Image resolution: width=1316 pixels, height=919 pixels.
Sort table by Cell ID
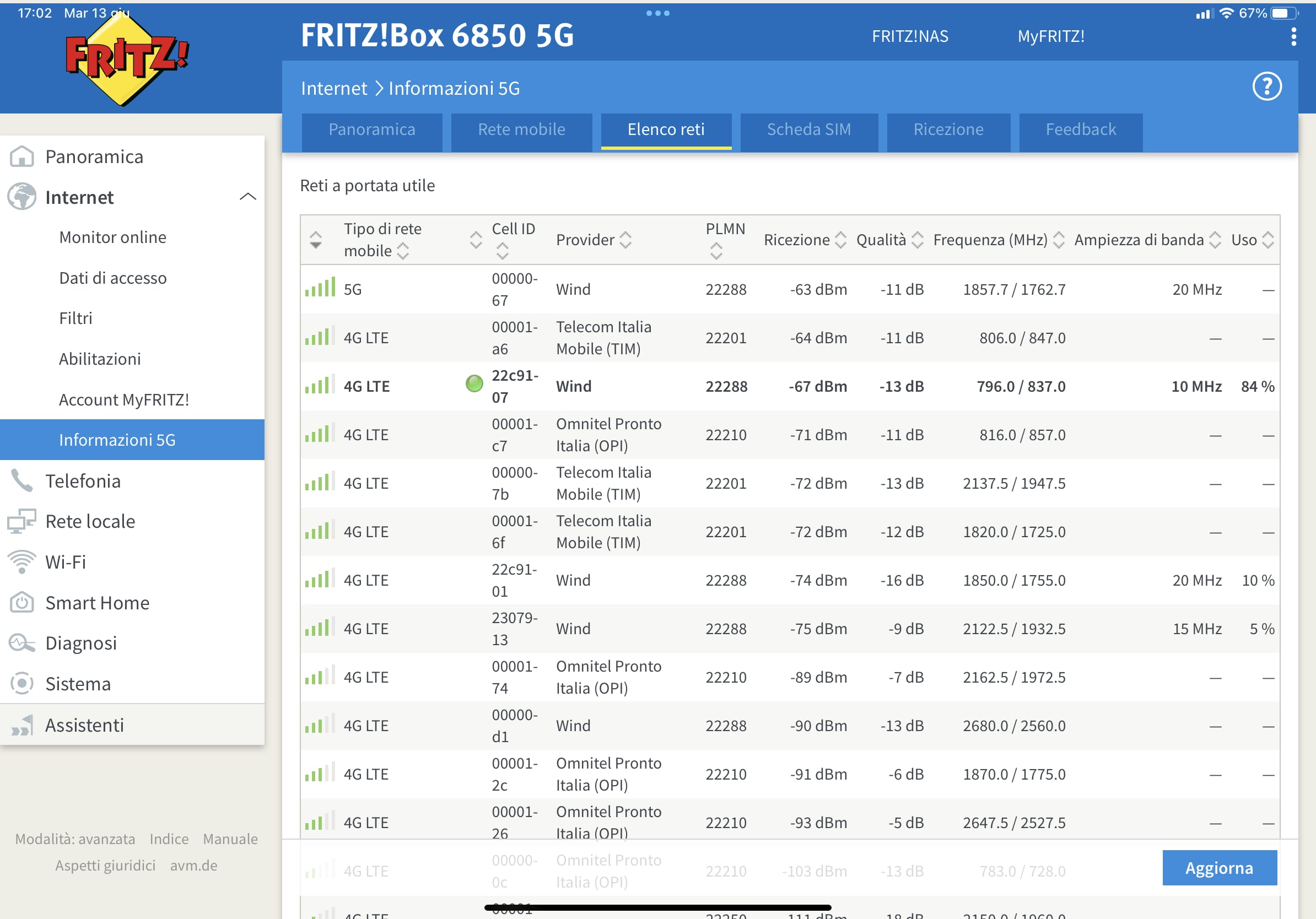click(502, 250)
